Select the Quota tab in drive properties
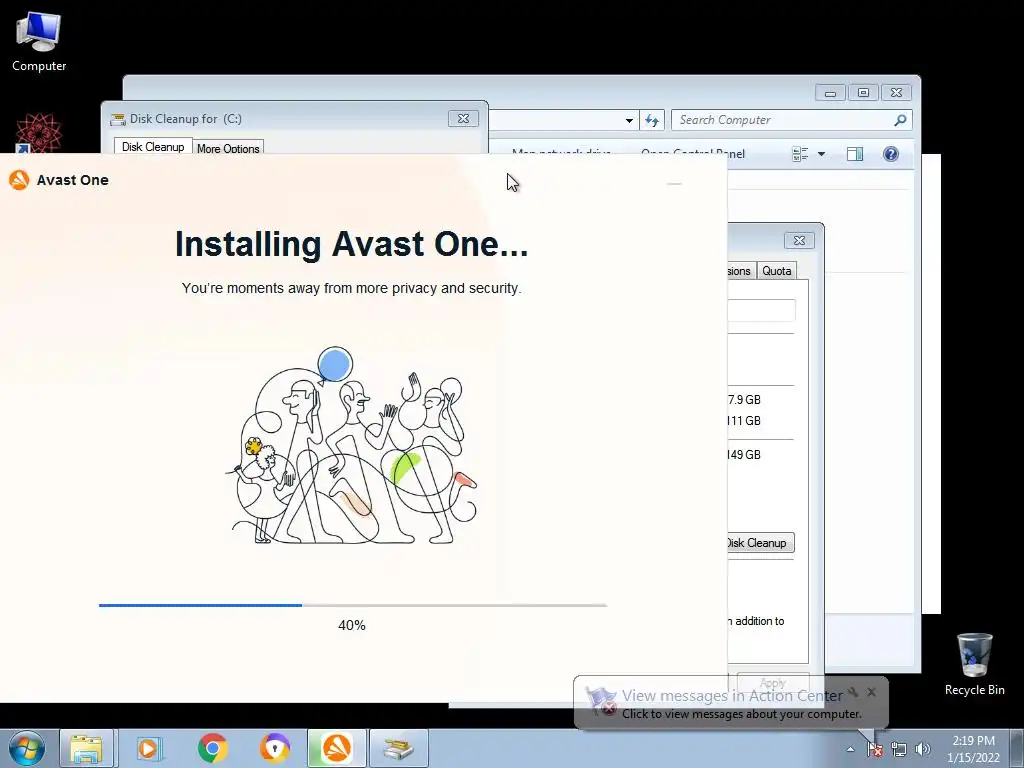1024x768 pixels. pyautogui.click(x=776, y=270)
